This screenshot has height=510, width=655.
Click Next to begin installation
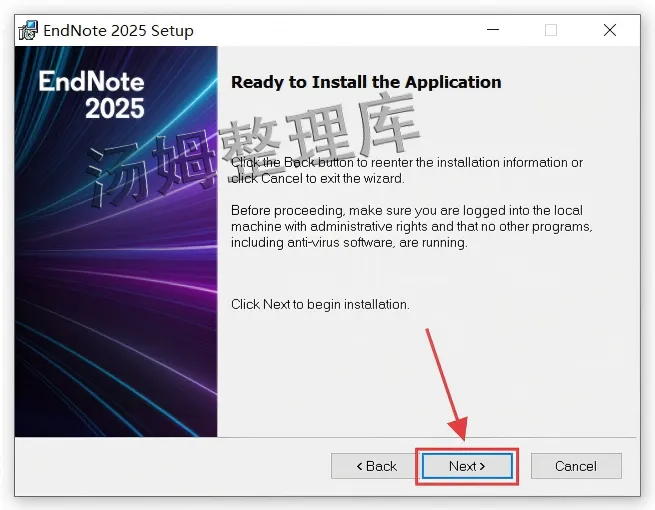tap(467, 466)
